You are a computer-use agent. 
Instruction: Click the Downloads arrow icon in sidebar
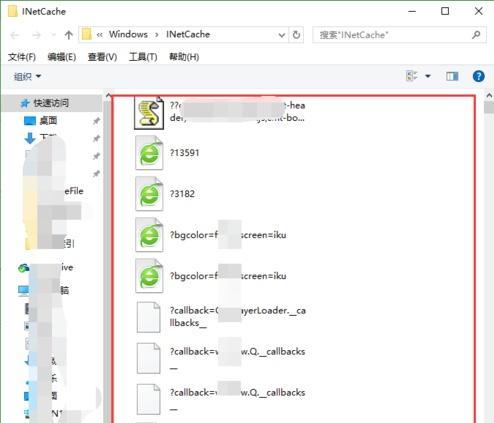point(30,138)
